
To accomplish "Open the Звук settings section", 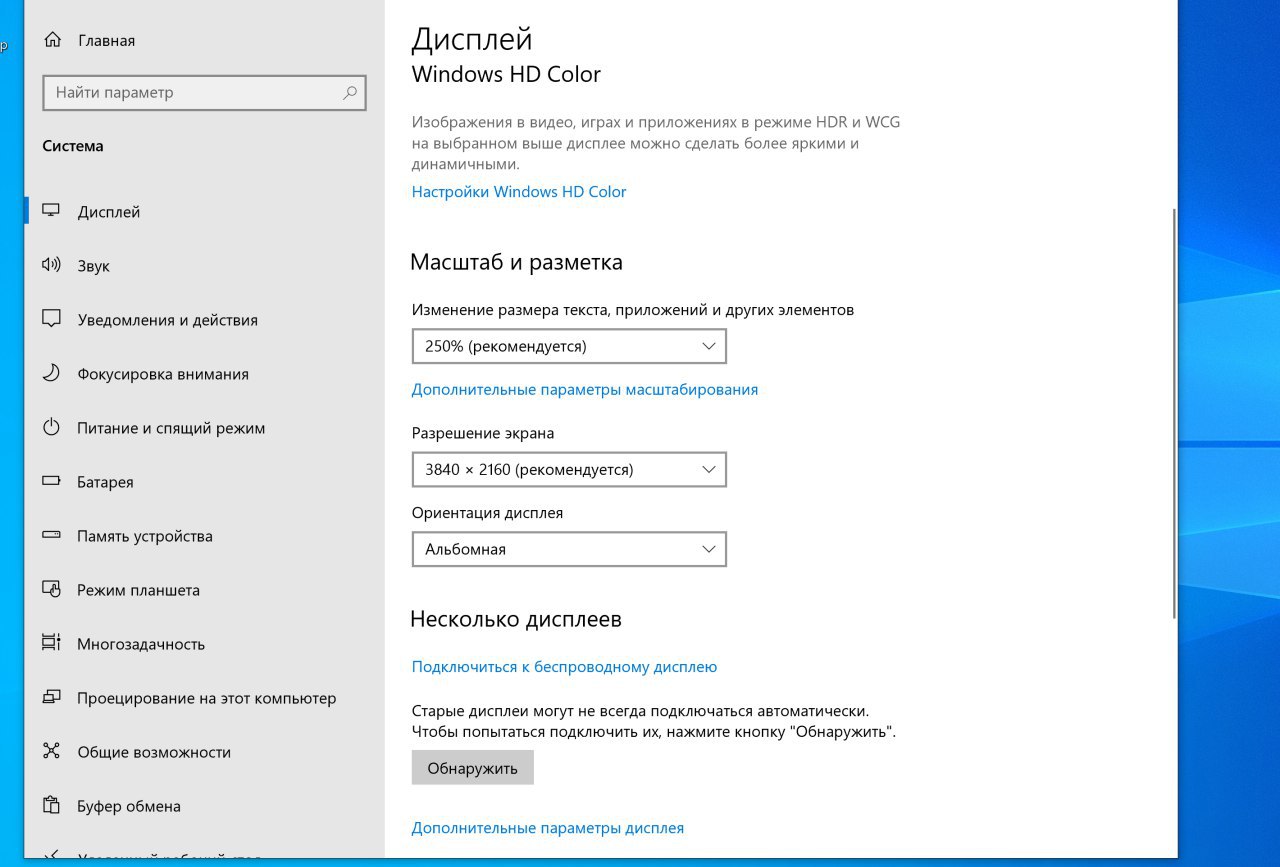I will [204, 265].
